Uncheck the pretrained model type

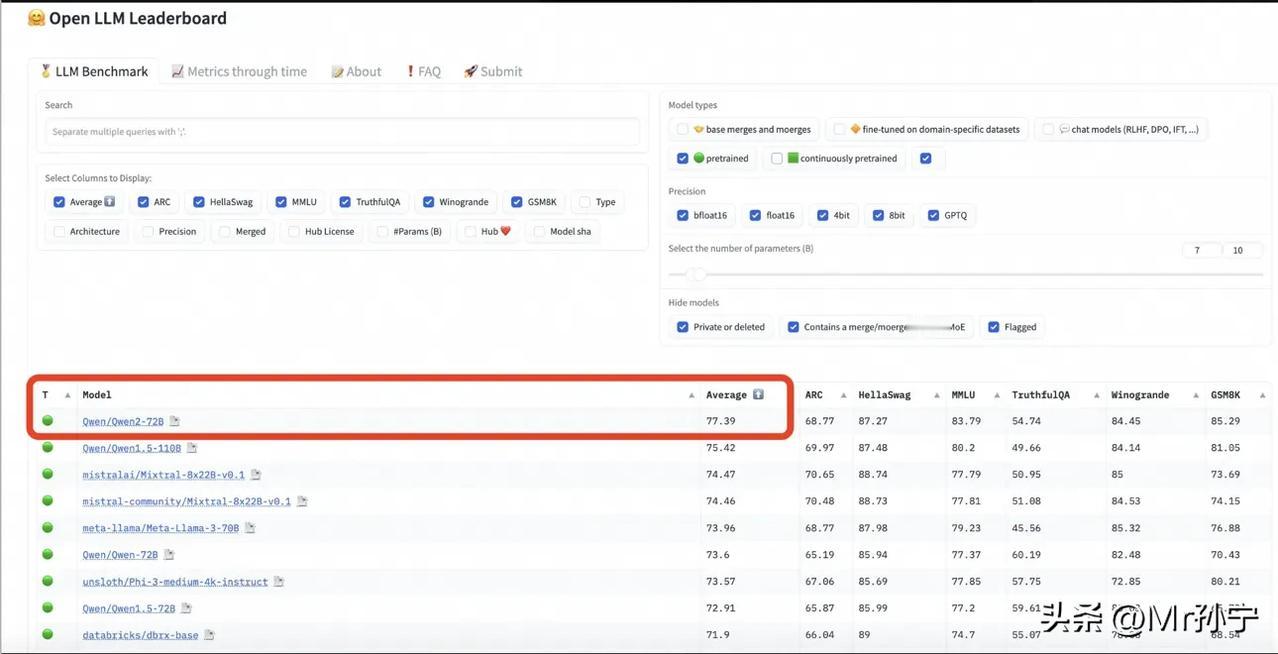click(682, 158)
